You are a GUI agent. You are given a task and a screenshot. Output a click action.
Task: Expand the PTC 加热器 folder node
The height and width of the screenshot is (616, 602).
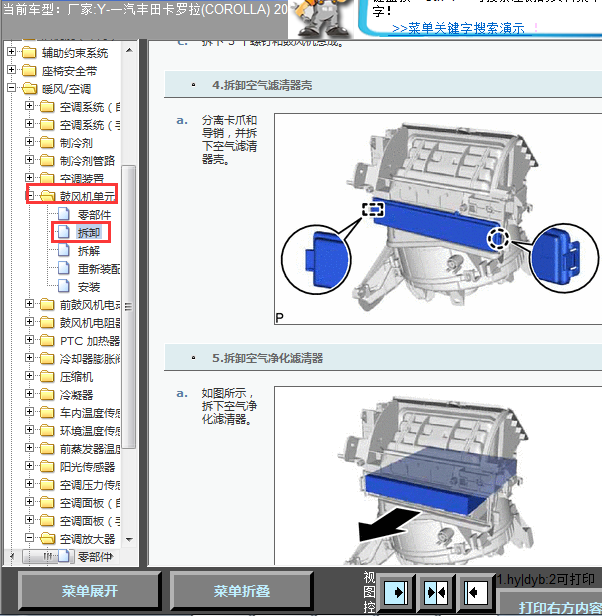(29, 339)
